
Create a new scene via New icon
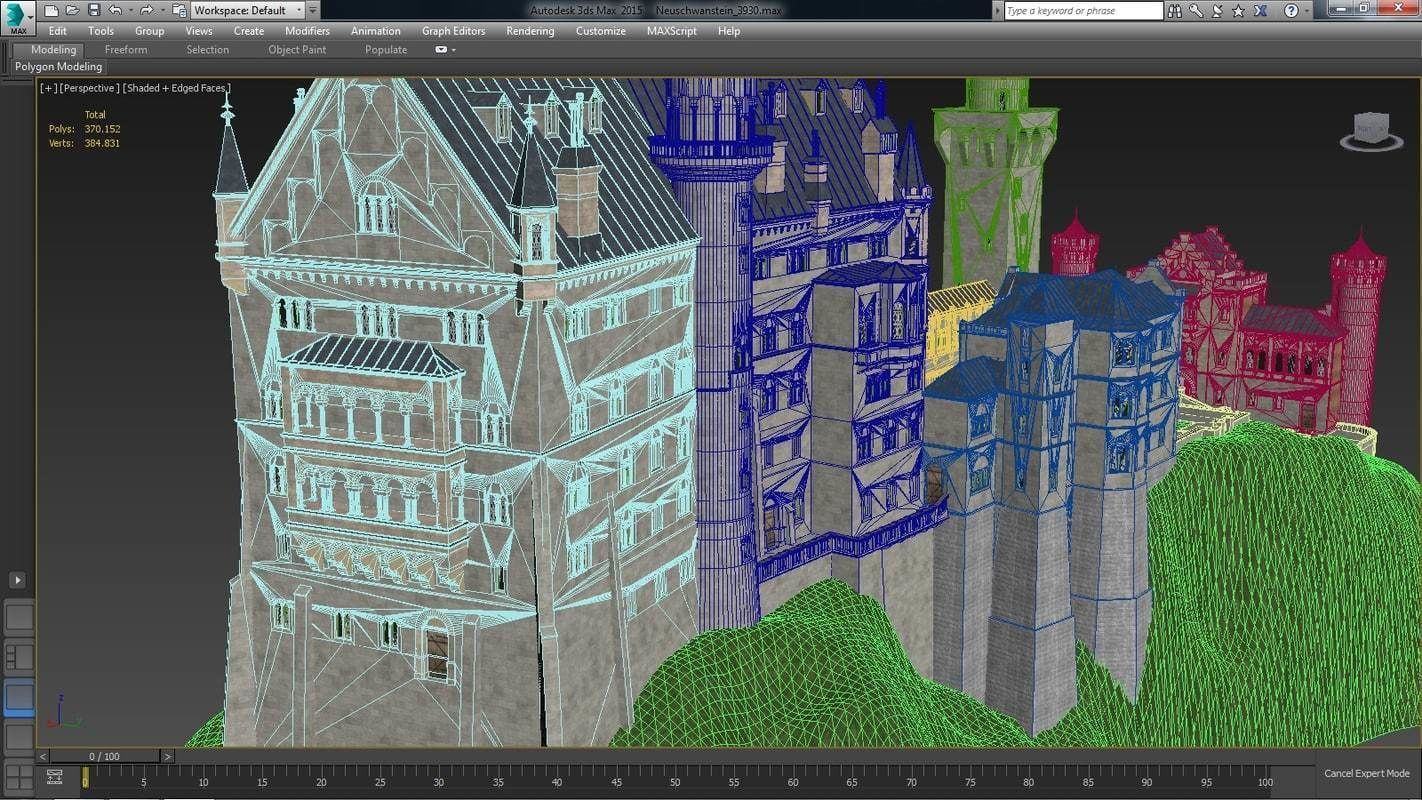tap(50, 10)
